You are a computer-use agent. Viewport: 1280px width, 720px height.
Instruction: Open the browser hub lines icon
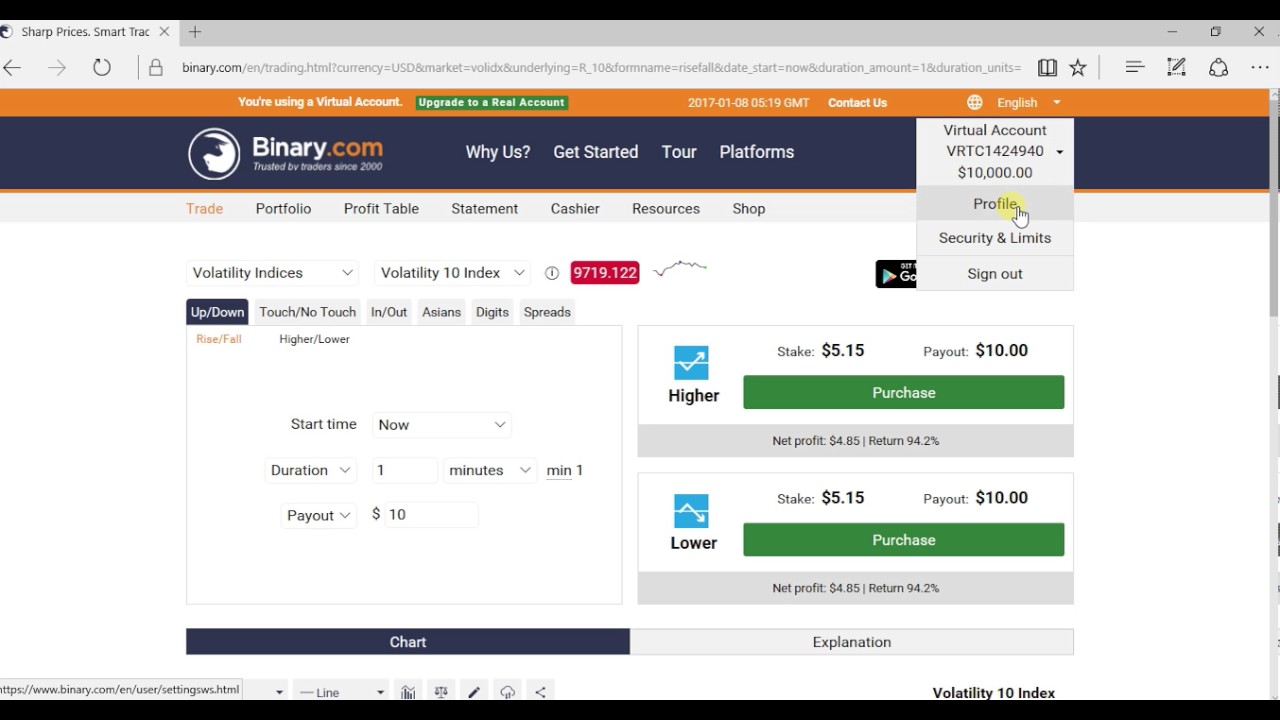click(x=1134, y=68)
